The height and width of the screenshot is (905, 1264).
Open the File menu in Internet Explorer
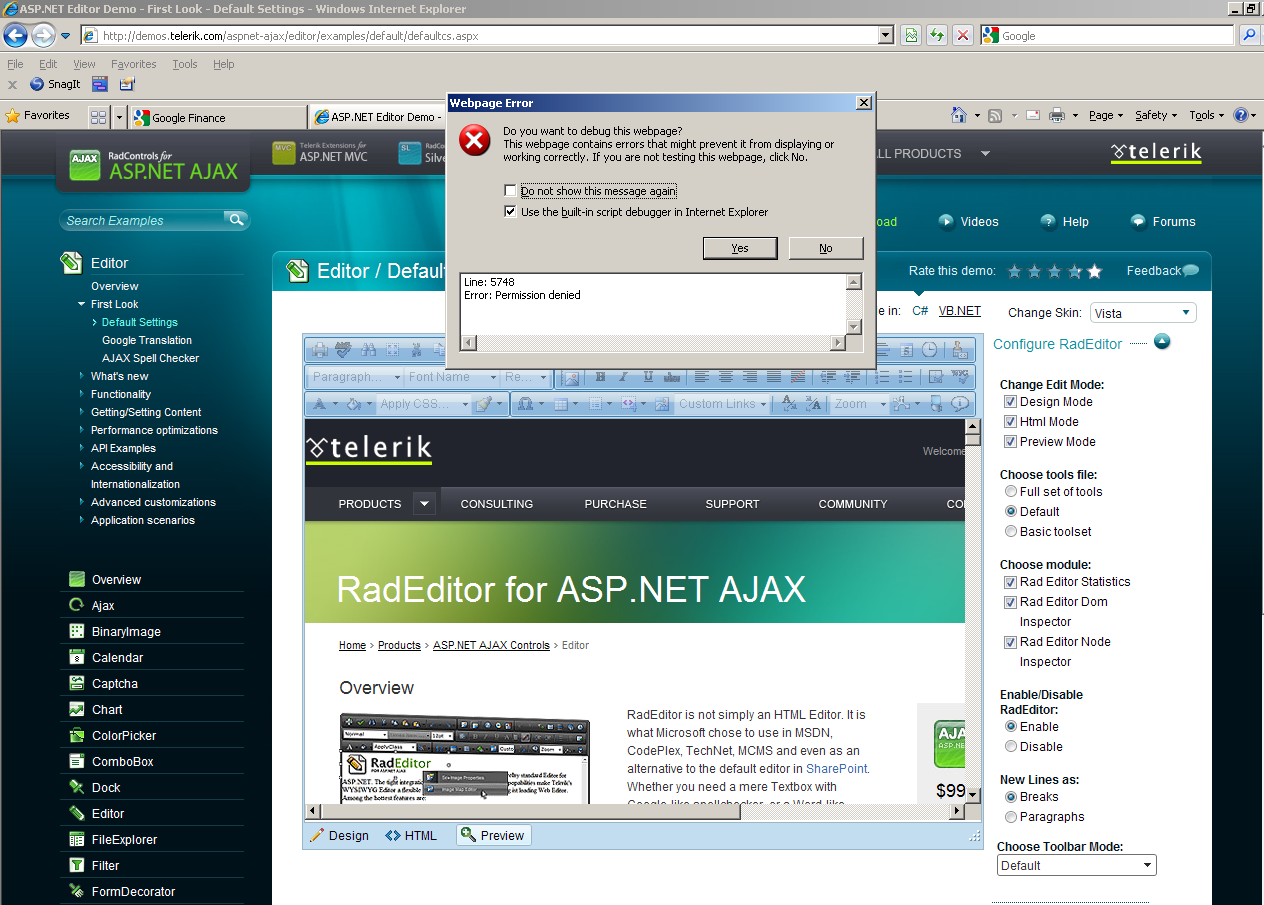pos(15,64)
